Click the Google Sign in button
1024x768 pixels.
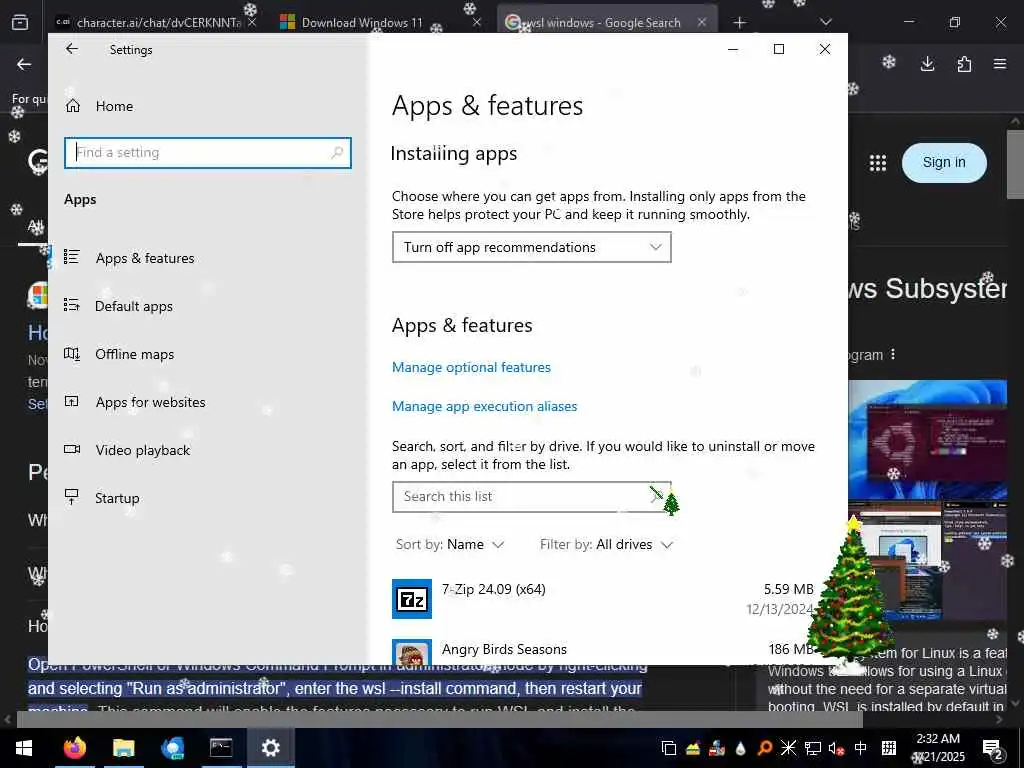[x=944, y=163]
